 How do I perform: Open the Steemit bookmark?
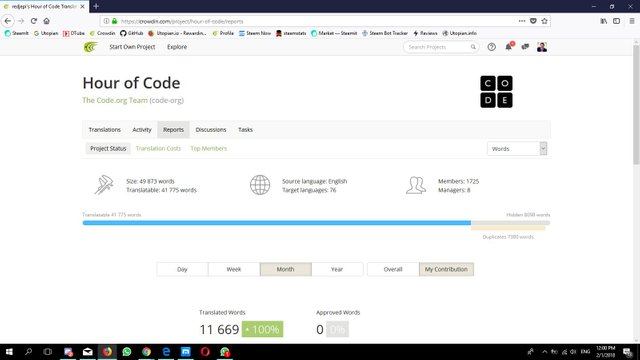point(17,33)
